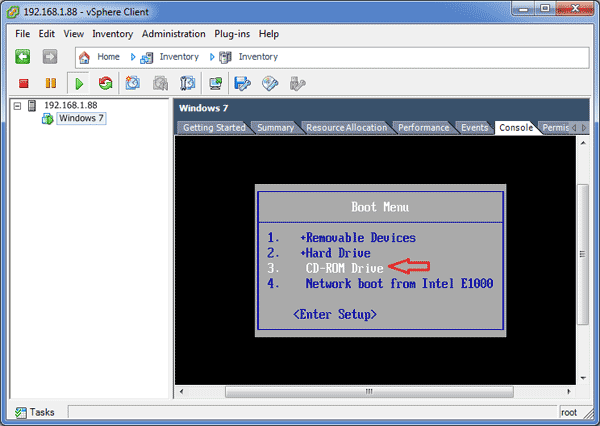Select the Windows 7 virtual machine in the tree
The image size is (600, 426).
click(x=80, y=119)
